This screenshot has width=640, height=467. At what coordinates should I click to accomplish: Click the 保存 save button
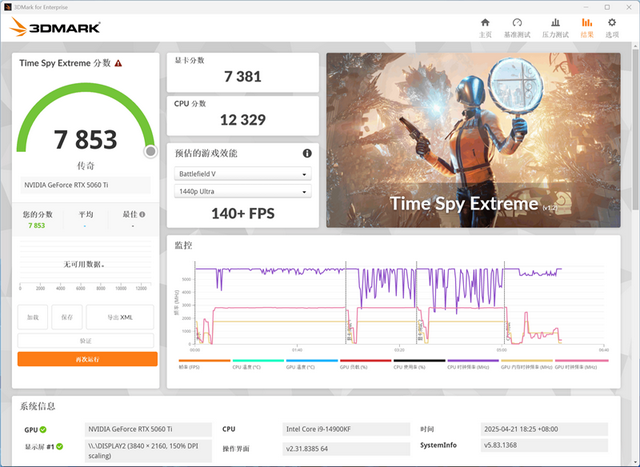tap(67, 317)
